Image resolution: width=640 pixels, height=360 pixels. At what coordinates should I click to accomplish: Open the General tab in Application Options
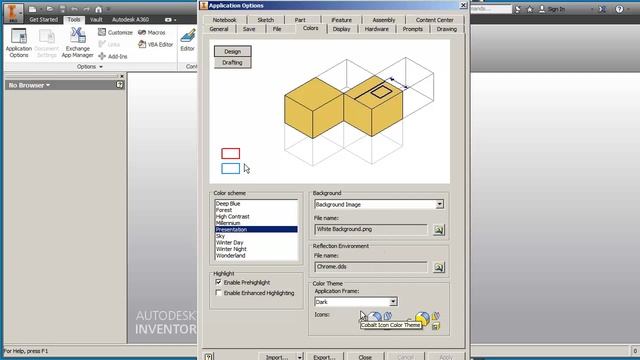[219, 29]
